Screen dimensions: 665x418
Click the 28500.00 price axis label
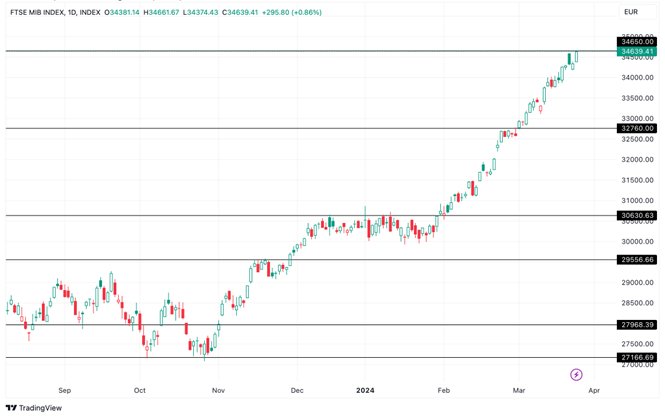[x=637, y=303]
